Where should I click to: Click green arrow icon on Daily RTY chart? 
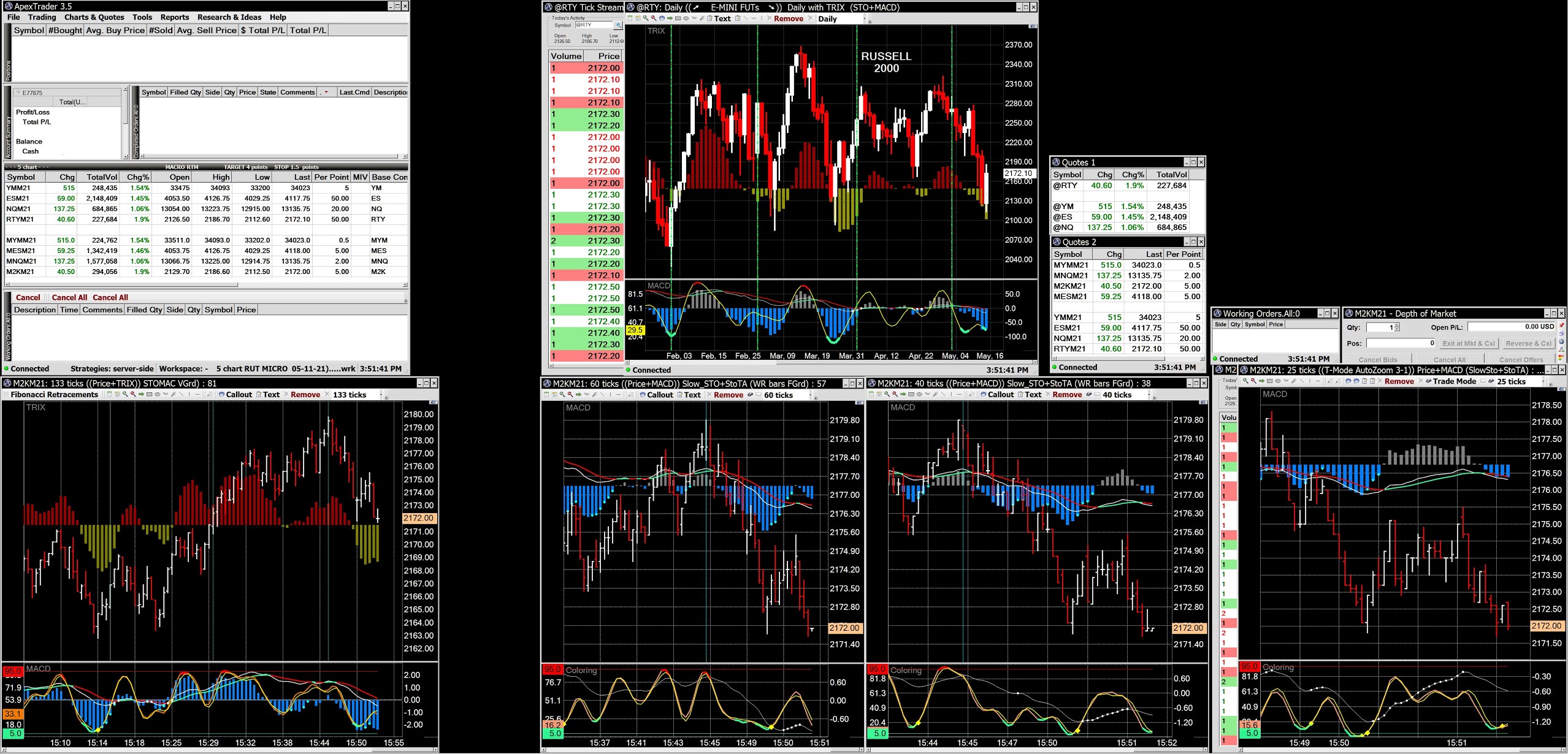670,18
